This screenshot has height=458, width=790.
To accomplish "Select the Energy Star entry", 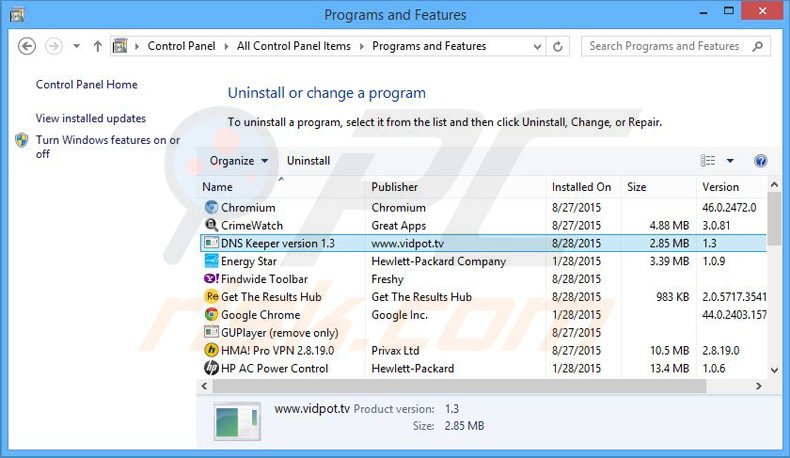I will [x=249, y=261].
